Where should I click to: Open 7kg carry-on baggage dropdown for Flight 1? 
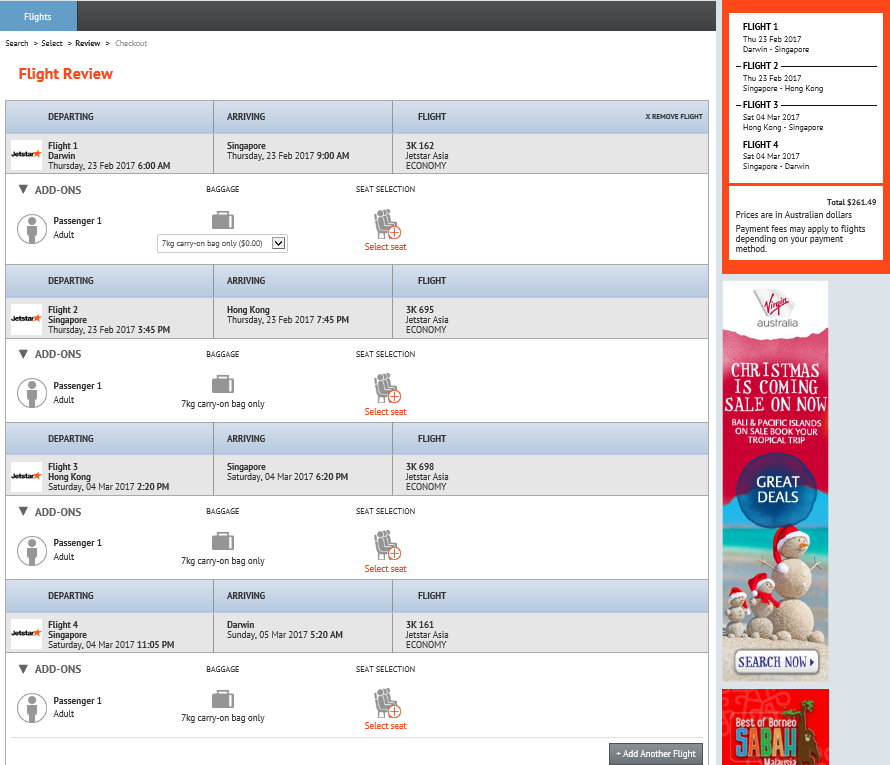point(222,243)
